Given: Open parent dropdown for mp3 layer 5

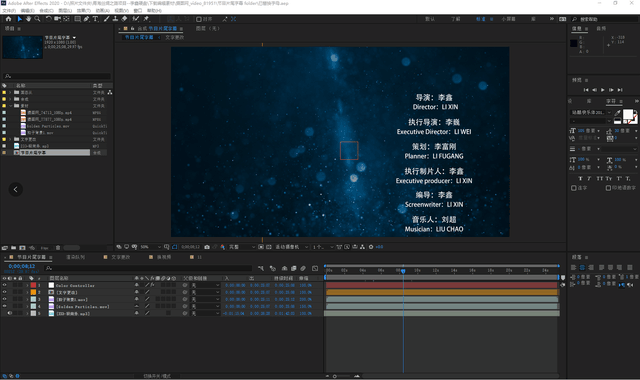Looking at the screenshot, I should (x=206, y=313).
